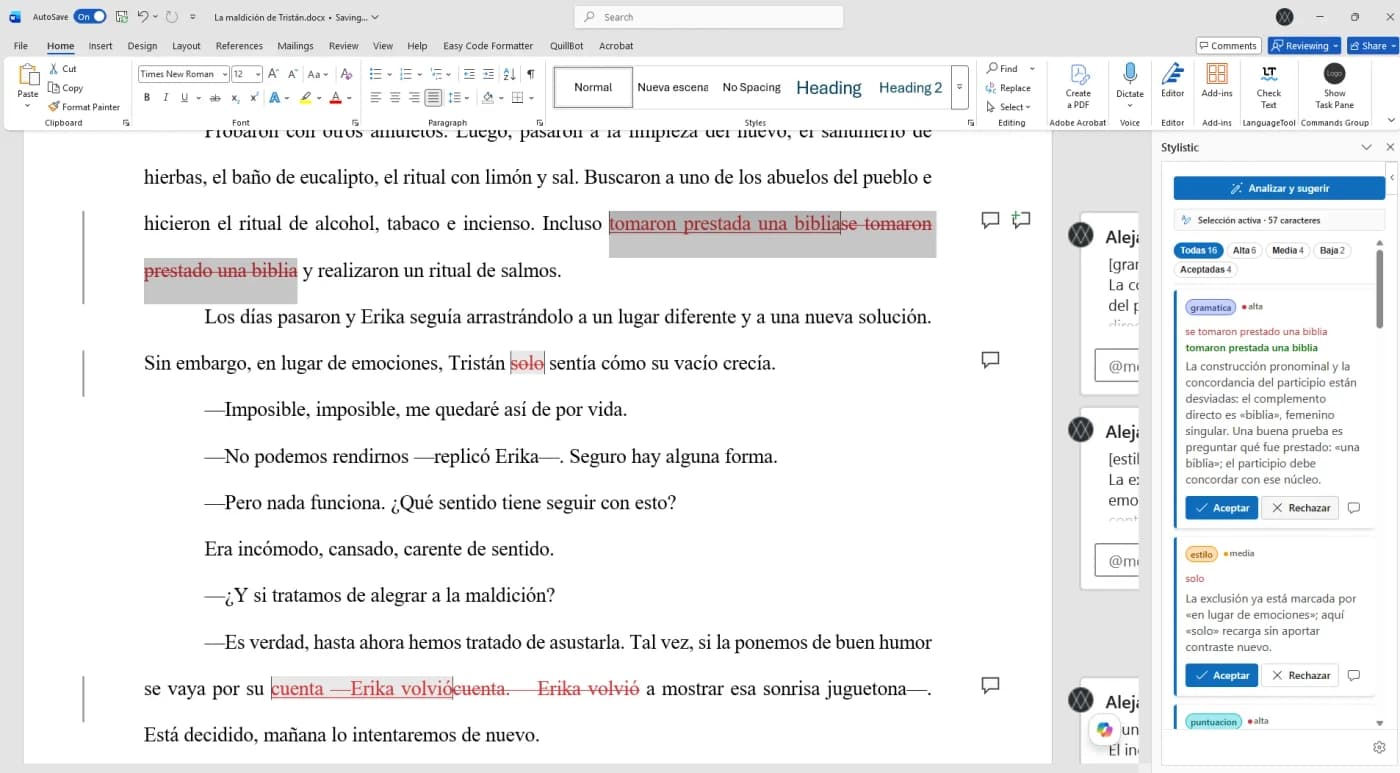
Task: Click the Undo arrow in title bar
Action: [143, 17]
